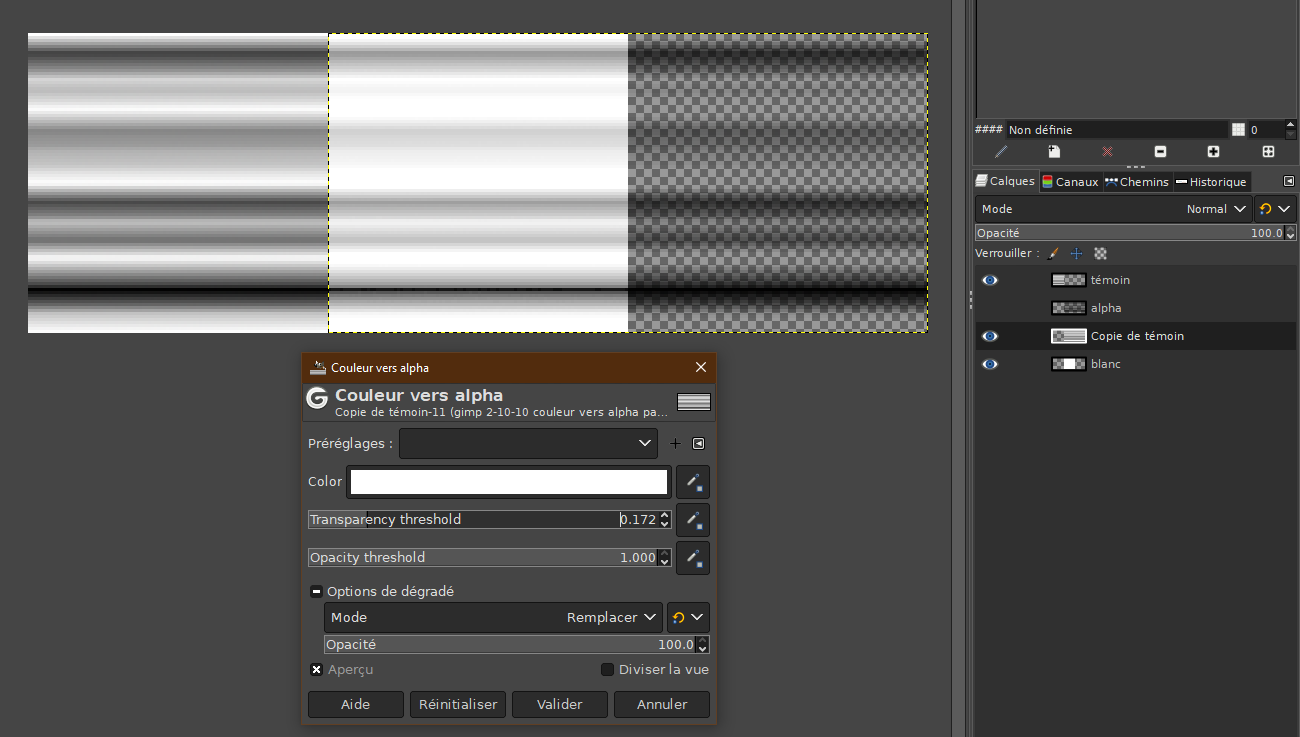The image size is (1300, 737).
Task: Open the Historique tab
Action: click(1211, 182)
